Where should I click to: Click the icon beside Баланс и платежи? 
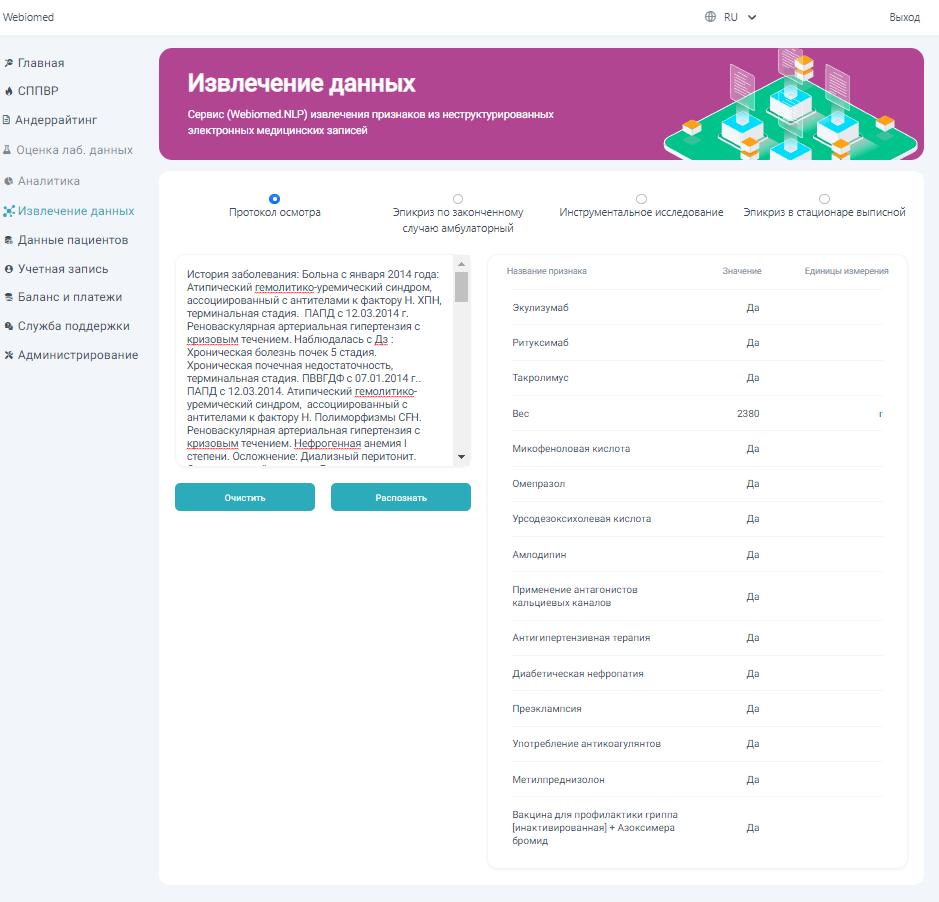[x=8, y=297]
